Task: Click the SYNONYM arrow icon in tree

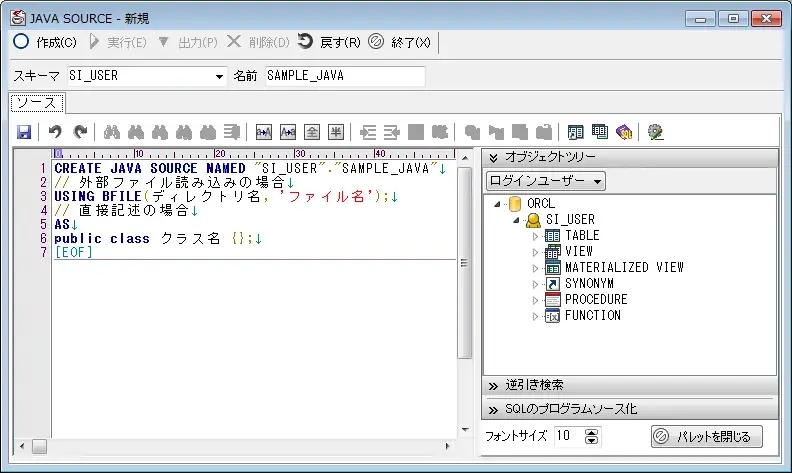Action: (x=552, y=284)
